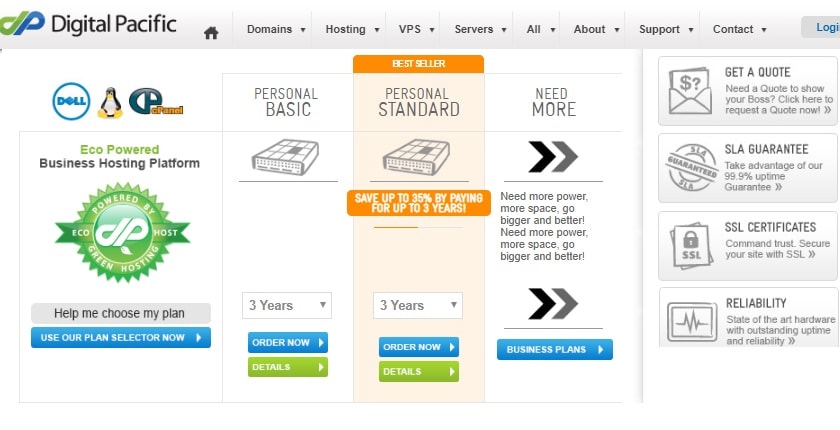Open Personal Basic term dropdown

point(287,305)
